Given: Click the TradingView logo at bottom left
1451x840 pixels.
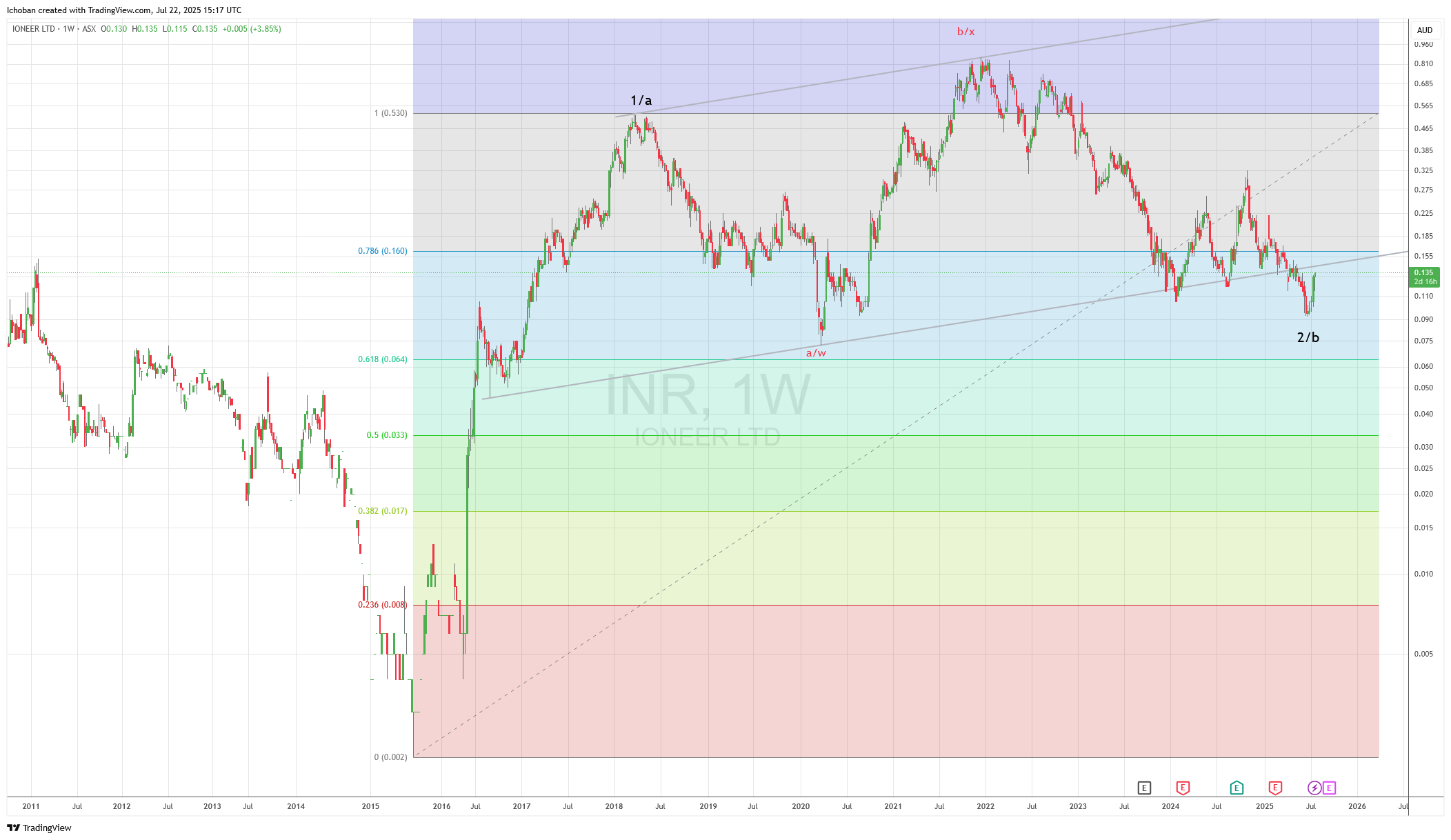Looking at the screenshot, I should point(39,828).
